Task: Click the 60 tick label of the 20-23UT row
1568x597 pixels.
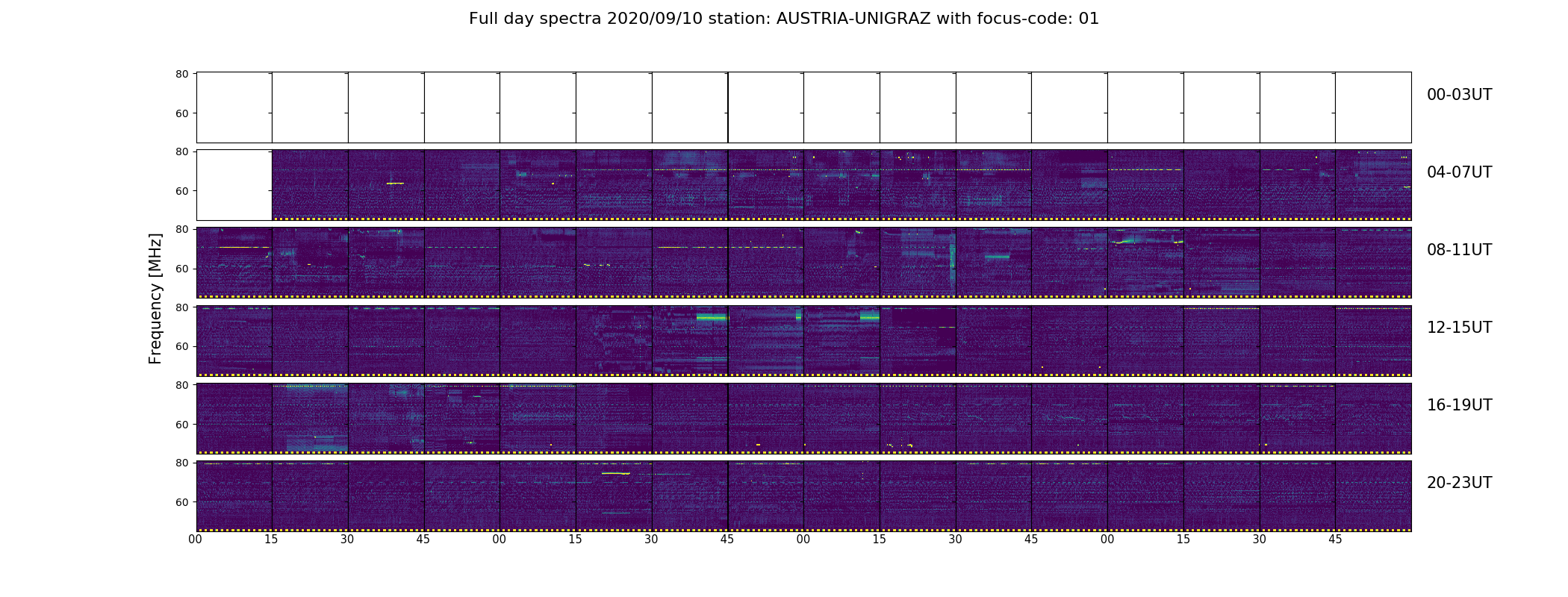Action: click(181, 502)
